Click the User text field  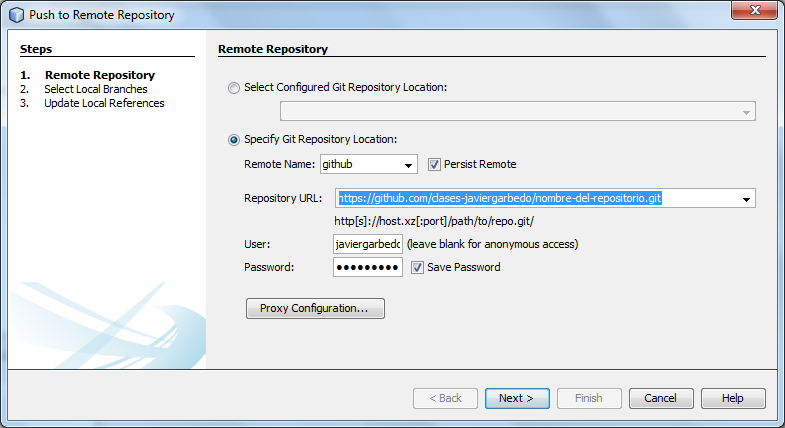[x=368, y=244]
